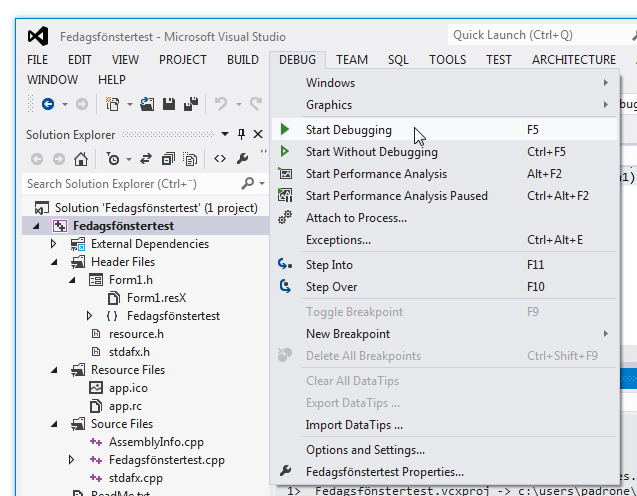
Task: Open the Graphics submenu
Action: coord(444,105)
